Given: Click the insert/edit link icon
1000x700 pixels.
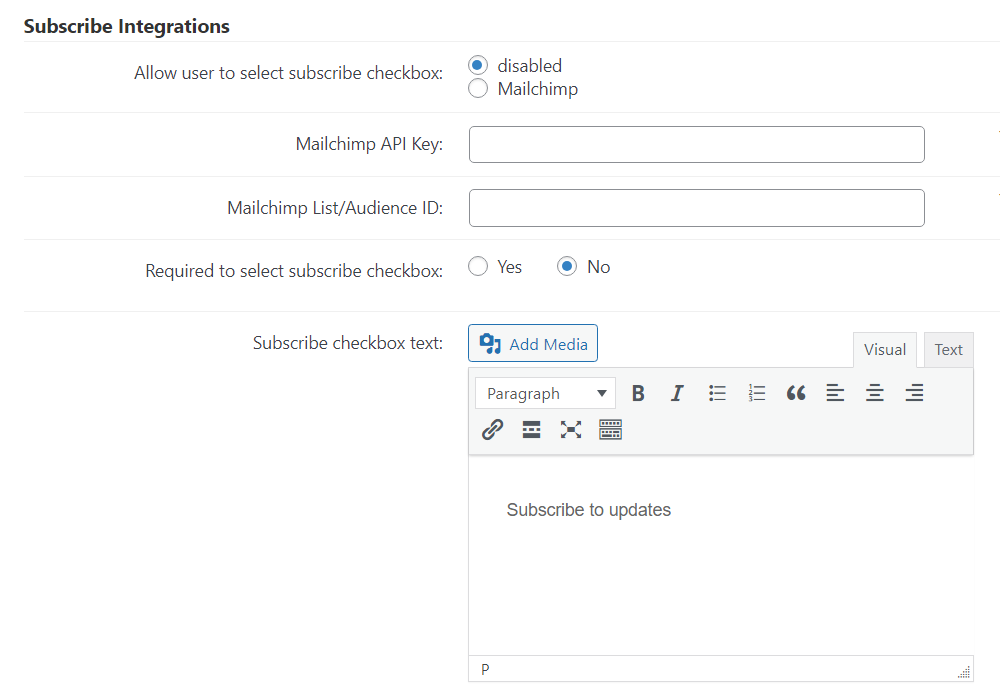Looking at the screenshot, I should tap(492, 430).
